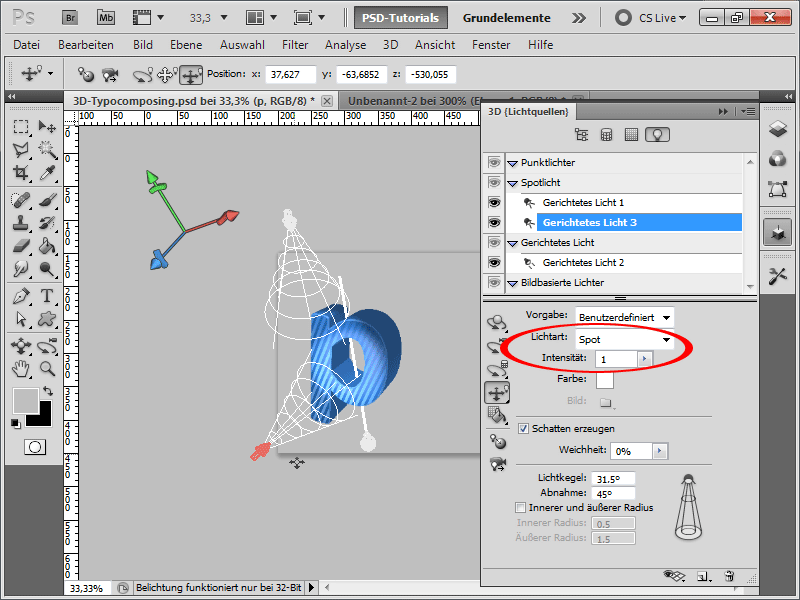Select the Clone Stamp tool

[20, 223]
